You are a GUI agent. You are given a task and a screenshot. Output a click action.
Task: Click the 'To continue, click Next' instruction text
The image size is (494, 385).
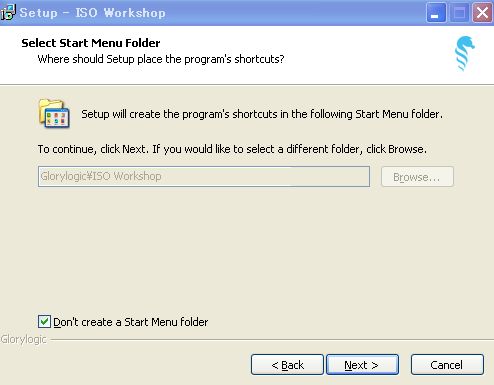pyautogui.click(x=232, y=149)
